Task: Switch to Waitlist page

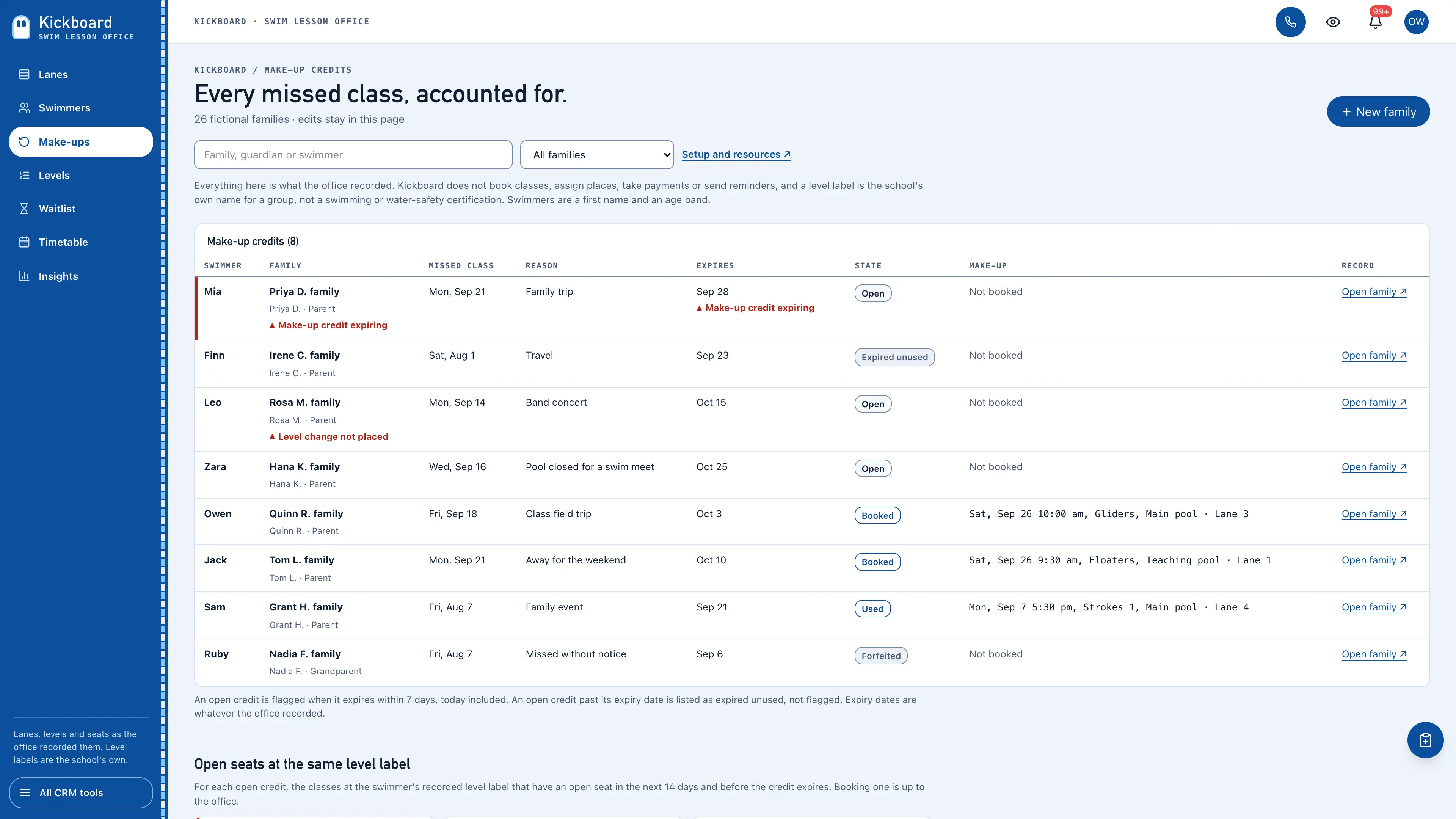Action: (81, 209)
